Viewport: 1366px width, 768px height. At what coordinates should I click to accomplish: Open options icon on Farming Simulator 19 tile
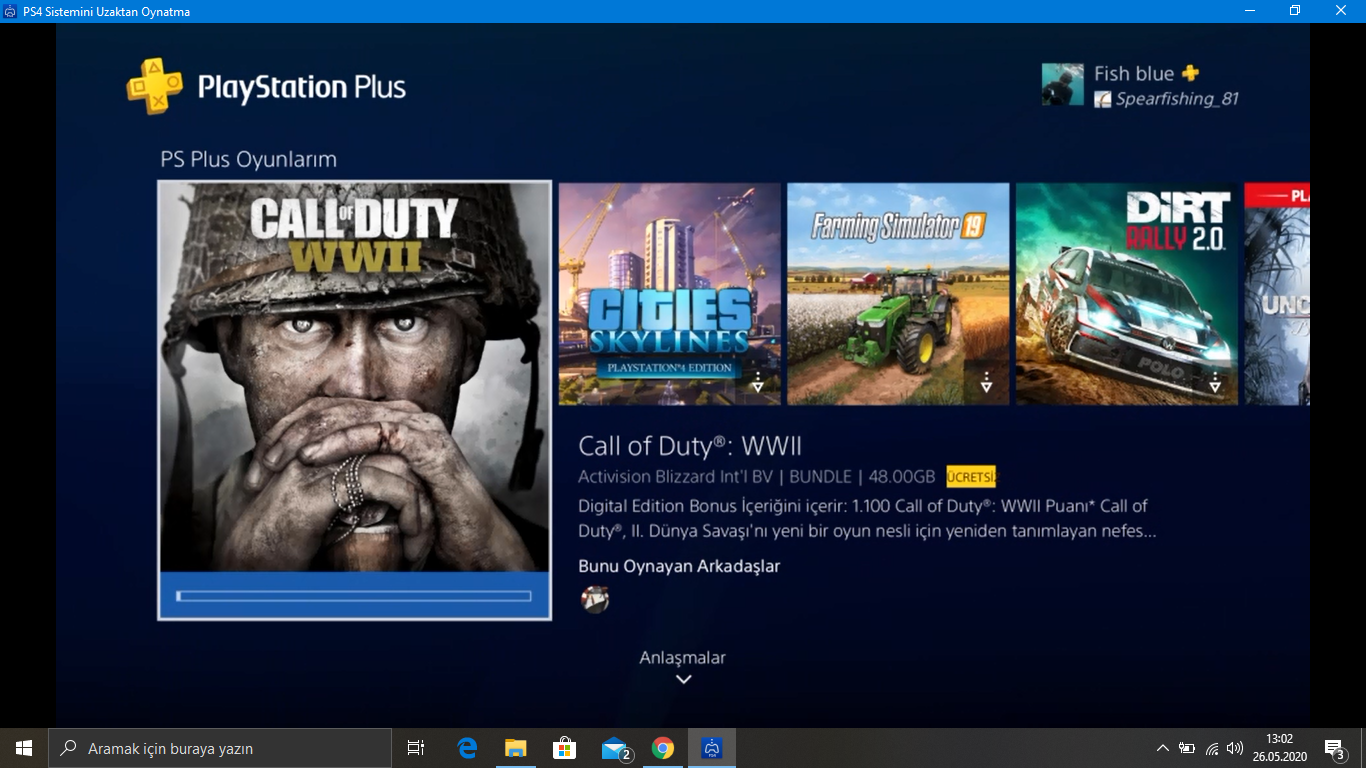tap(987, 382)
